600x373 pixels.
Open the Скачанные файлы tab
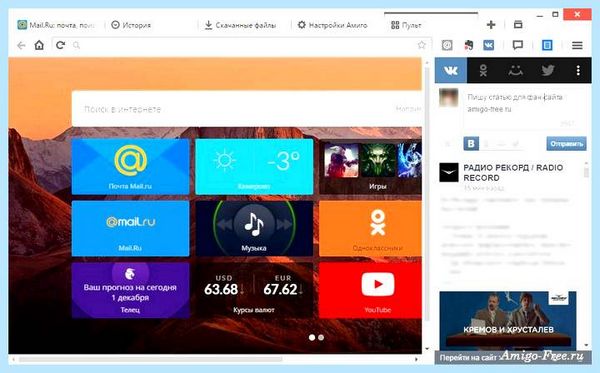click(x=240, y=25)
